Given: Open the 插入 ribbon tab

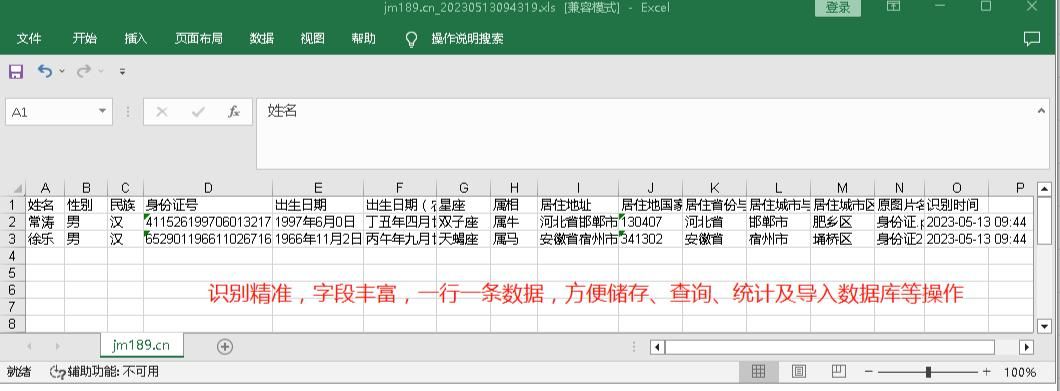Looking at the screenshot, I should (x=135, y=39).
